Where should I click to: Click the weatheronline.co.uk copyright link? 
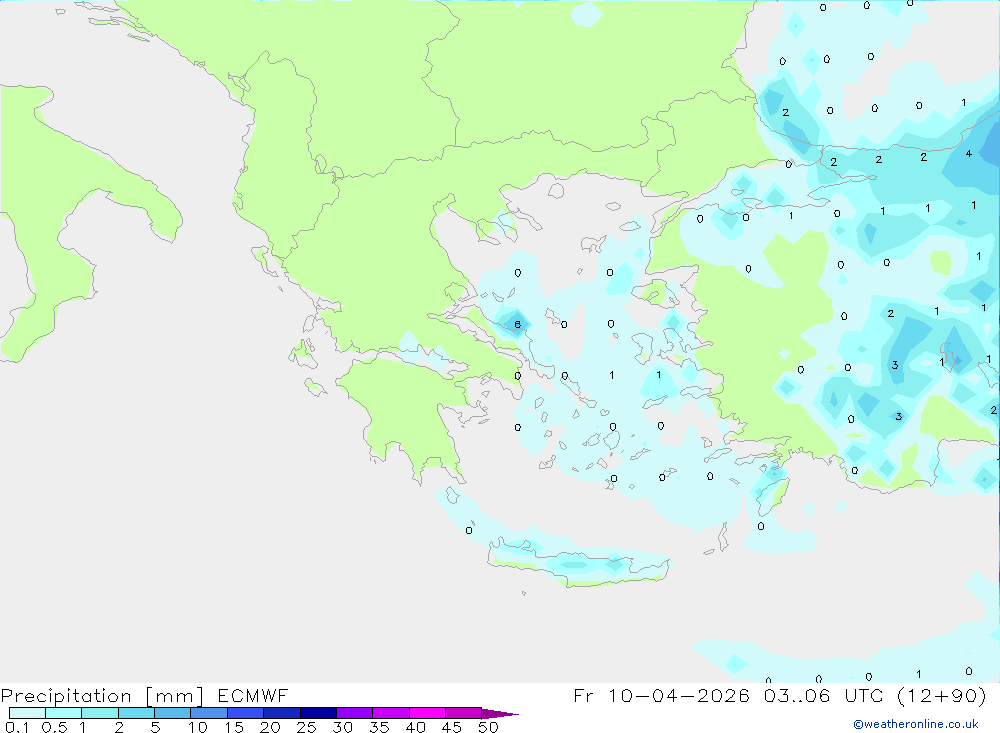pyautogui.click(x=916, y=724)
